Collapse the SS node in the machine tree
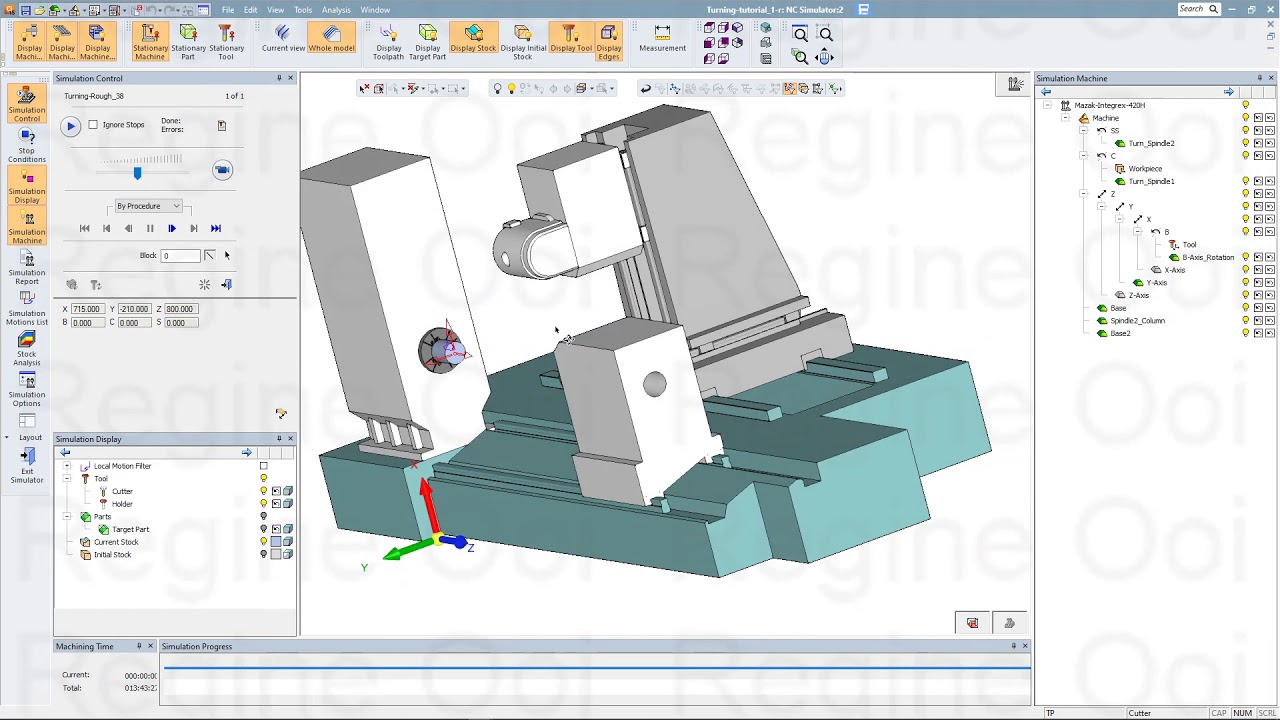Screen dimensions: 1280x720 pyautogui.click(x=1083, y=130)
